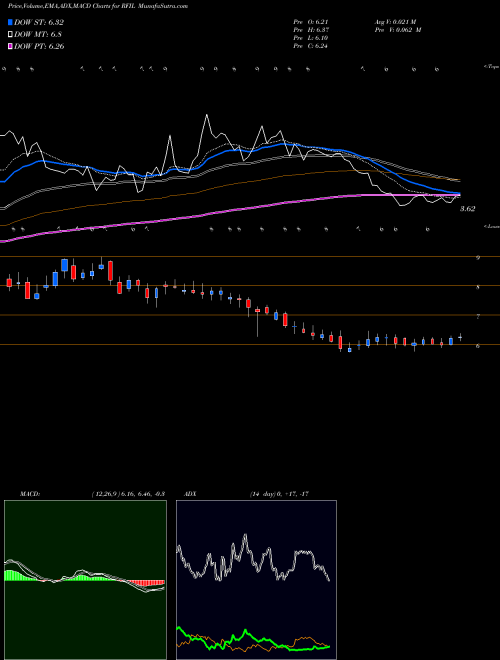The width and height of the screenshot is (500, 660).
Task: Click the price axis label 8
Action: (478, 287)
